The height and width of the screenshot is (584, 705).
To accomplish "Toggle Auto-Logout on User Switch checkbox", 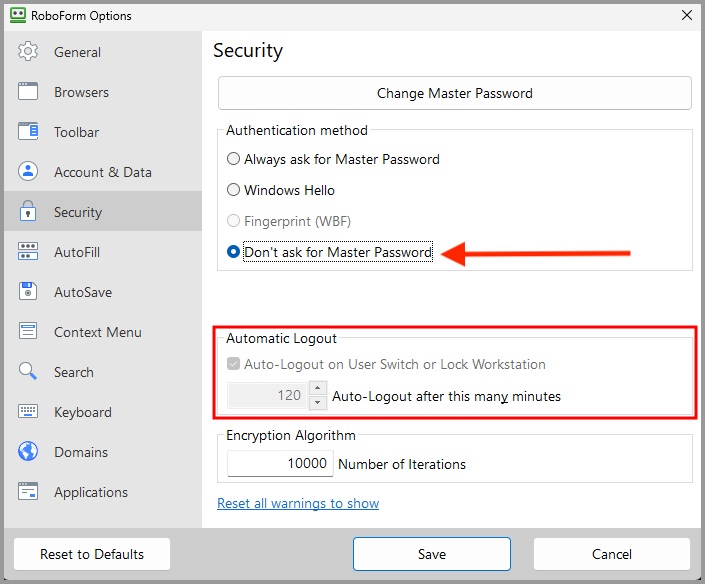I will [233, 364].
